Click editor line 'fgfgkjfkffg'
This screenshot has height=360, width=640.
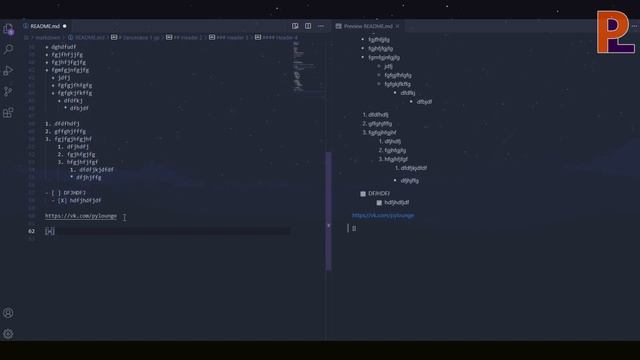coord(72,93)
